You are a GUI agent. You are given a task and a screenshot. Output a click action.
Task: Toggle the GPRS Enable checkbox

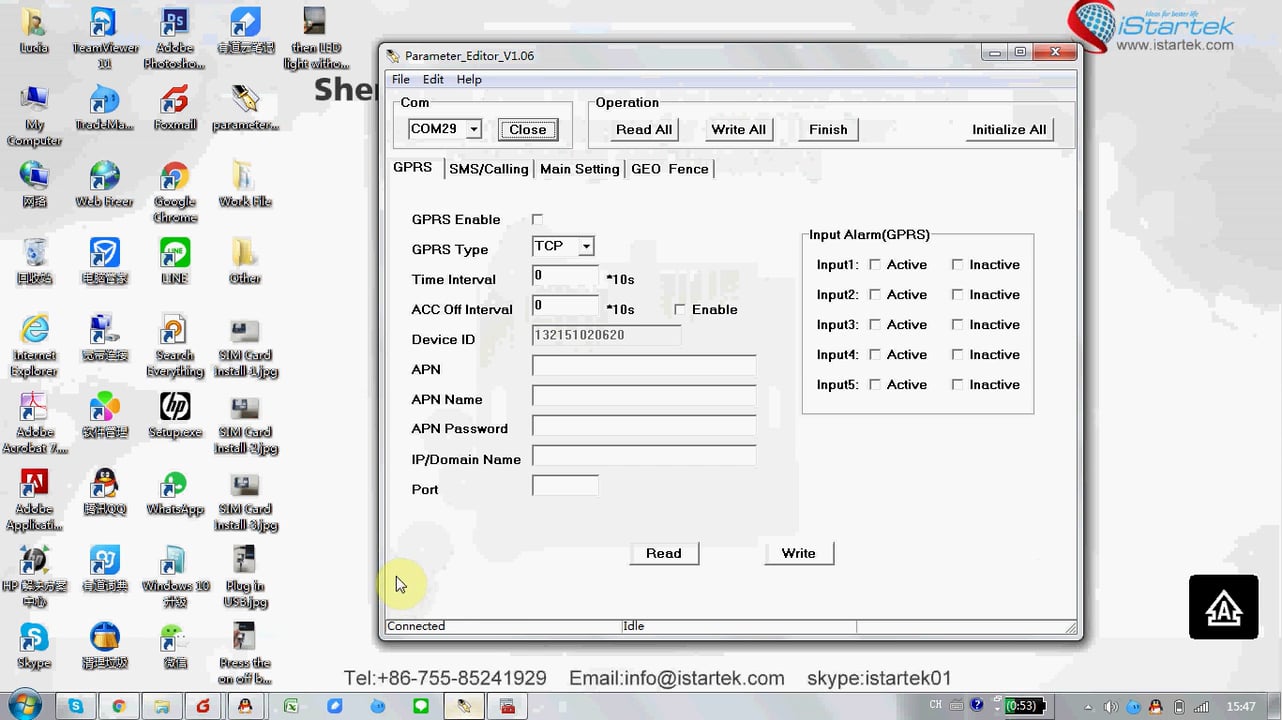tap(537, 219)
